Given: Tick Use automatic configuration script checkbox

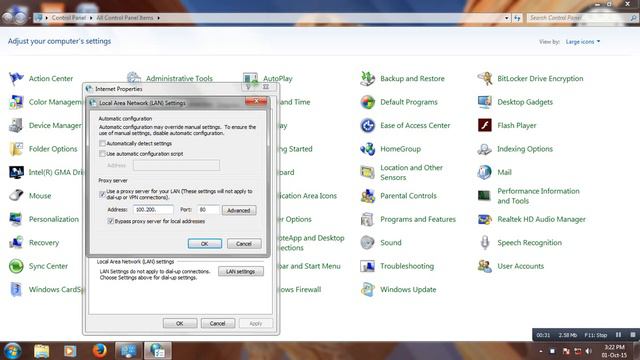Looking at the screenshot, I should tap(102, 154).
